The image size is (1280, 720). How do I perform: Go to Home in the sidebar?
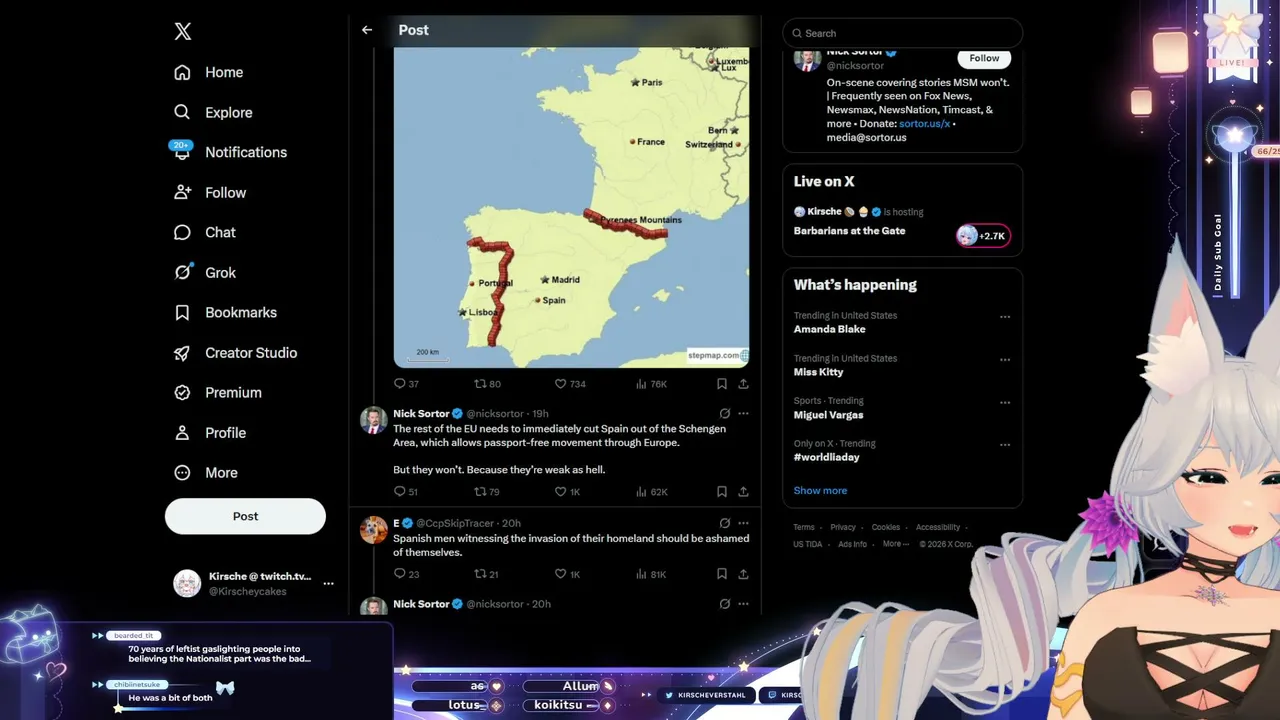pos(209,72)
